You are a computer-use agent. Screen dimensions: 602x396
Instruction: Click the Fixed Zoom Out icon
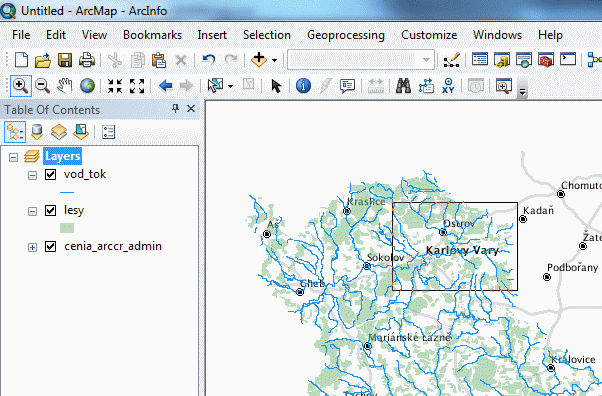[x=137, y=86]
